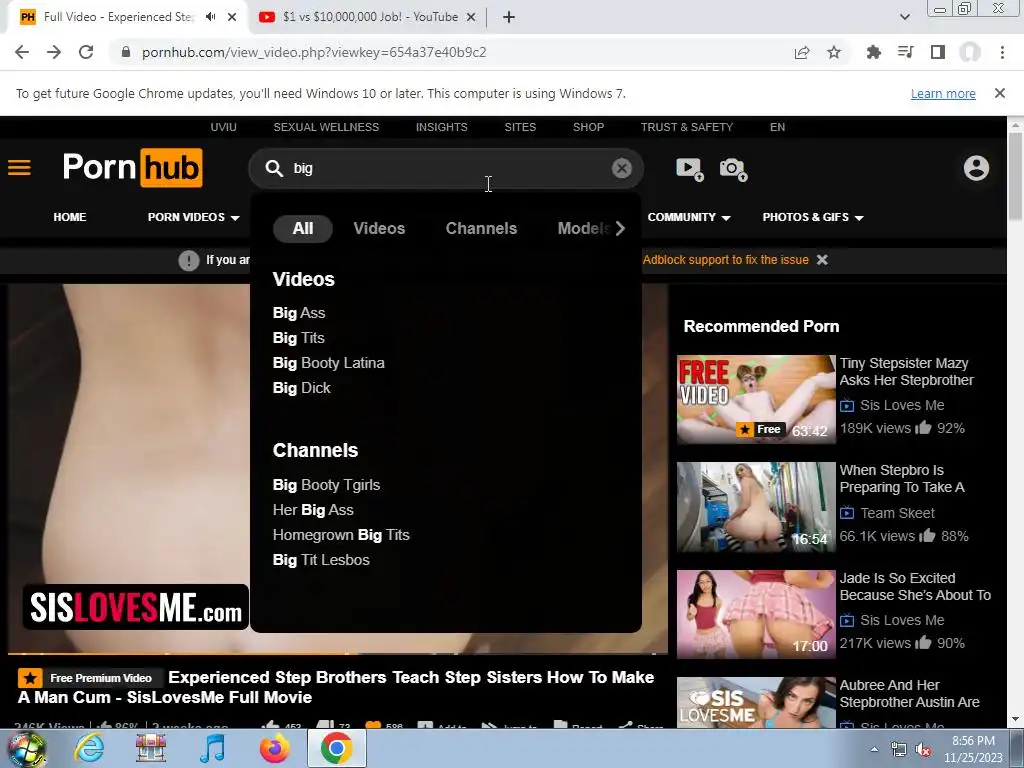This screenshot has width=1024, height=768.
Task: Show more search filter tabs with chevron
Action: [x=620, y=229]
